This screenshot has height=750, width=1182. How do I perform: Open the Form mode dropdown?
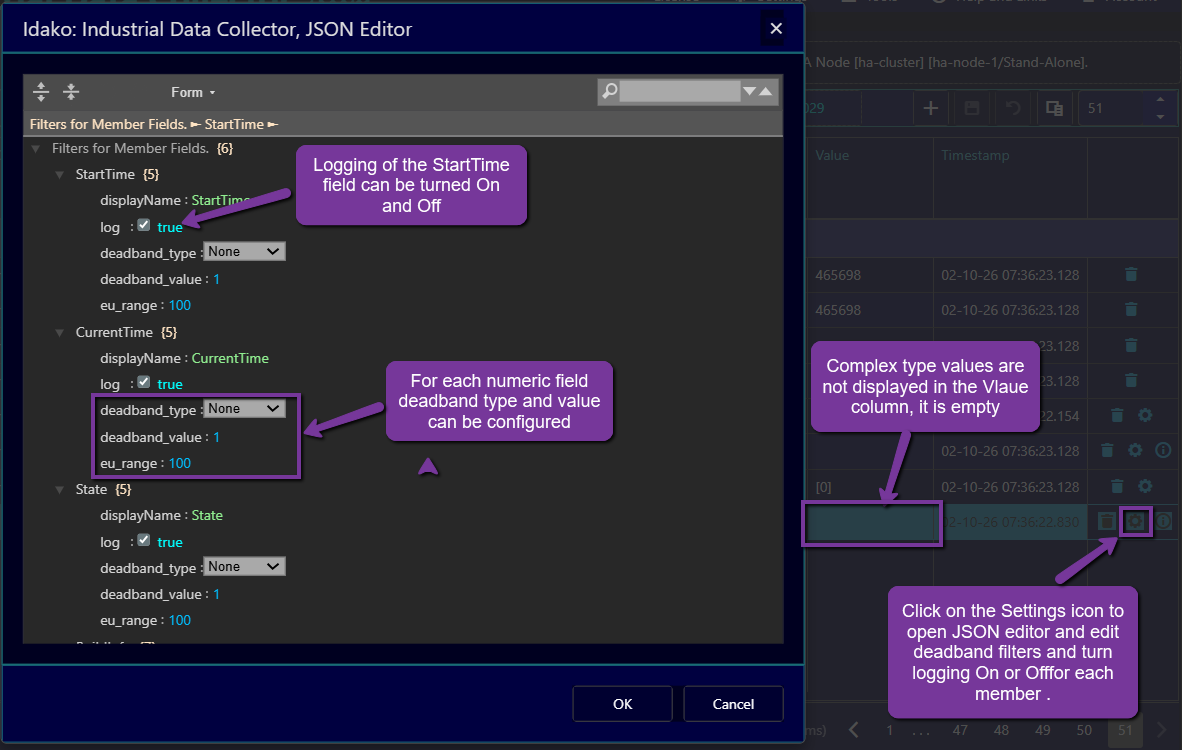[192, 92]
